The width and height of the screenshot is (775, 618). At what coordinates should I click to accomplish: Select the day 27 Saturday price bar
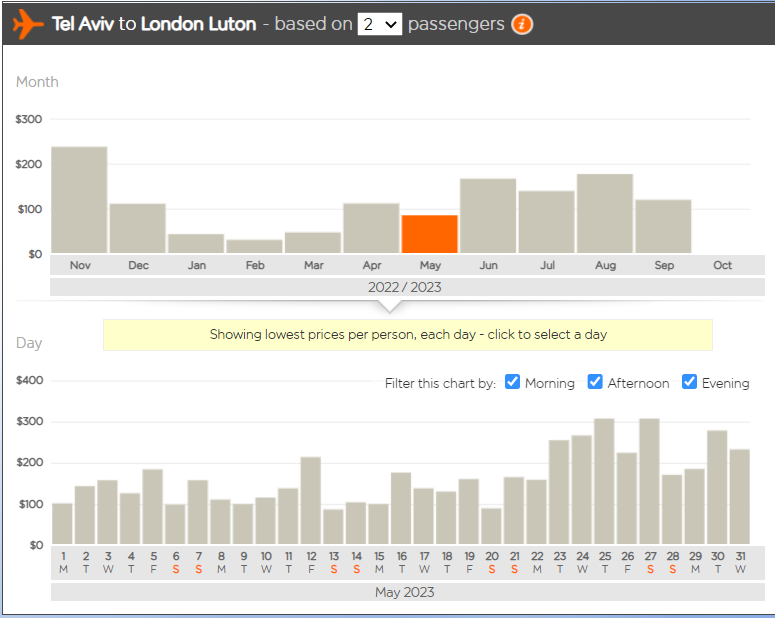(x=649, y=481)
